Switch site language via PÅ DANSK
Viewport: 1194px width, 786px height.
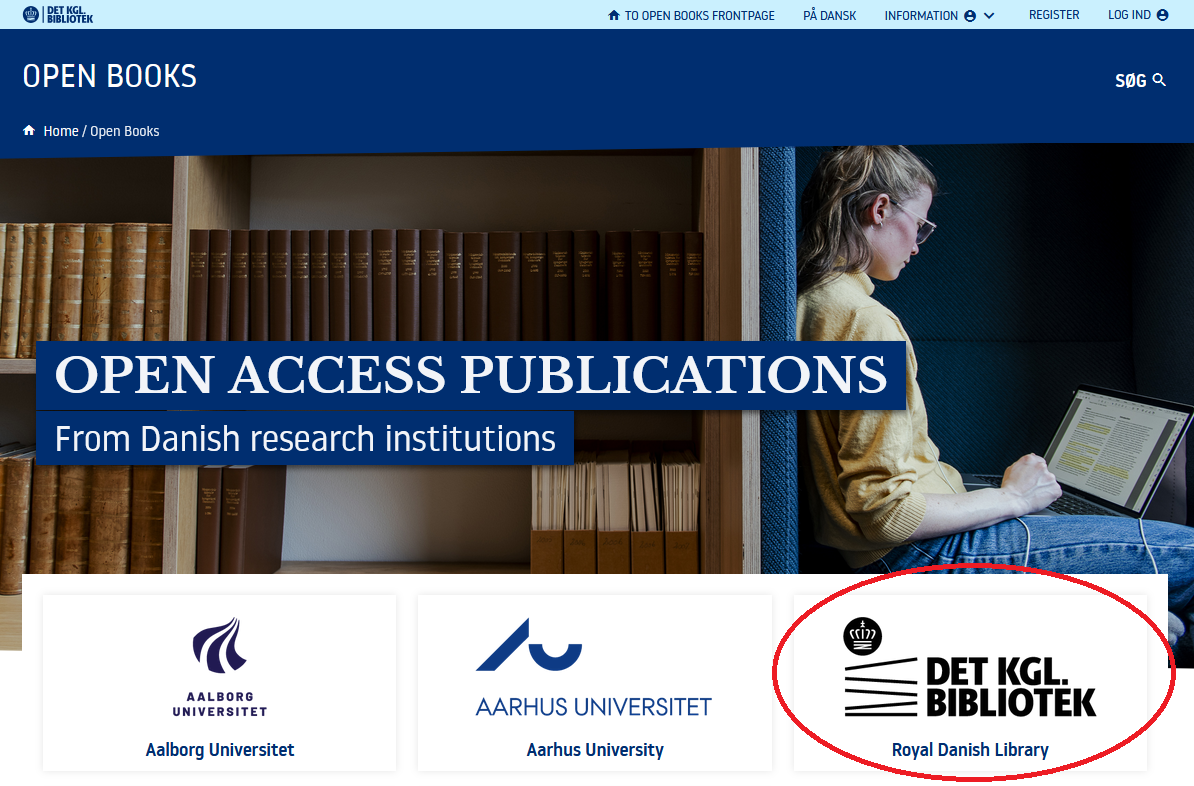pos(829,15)
